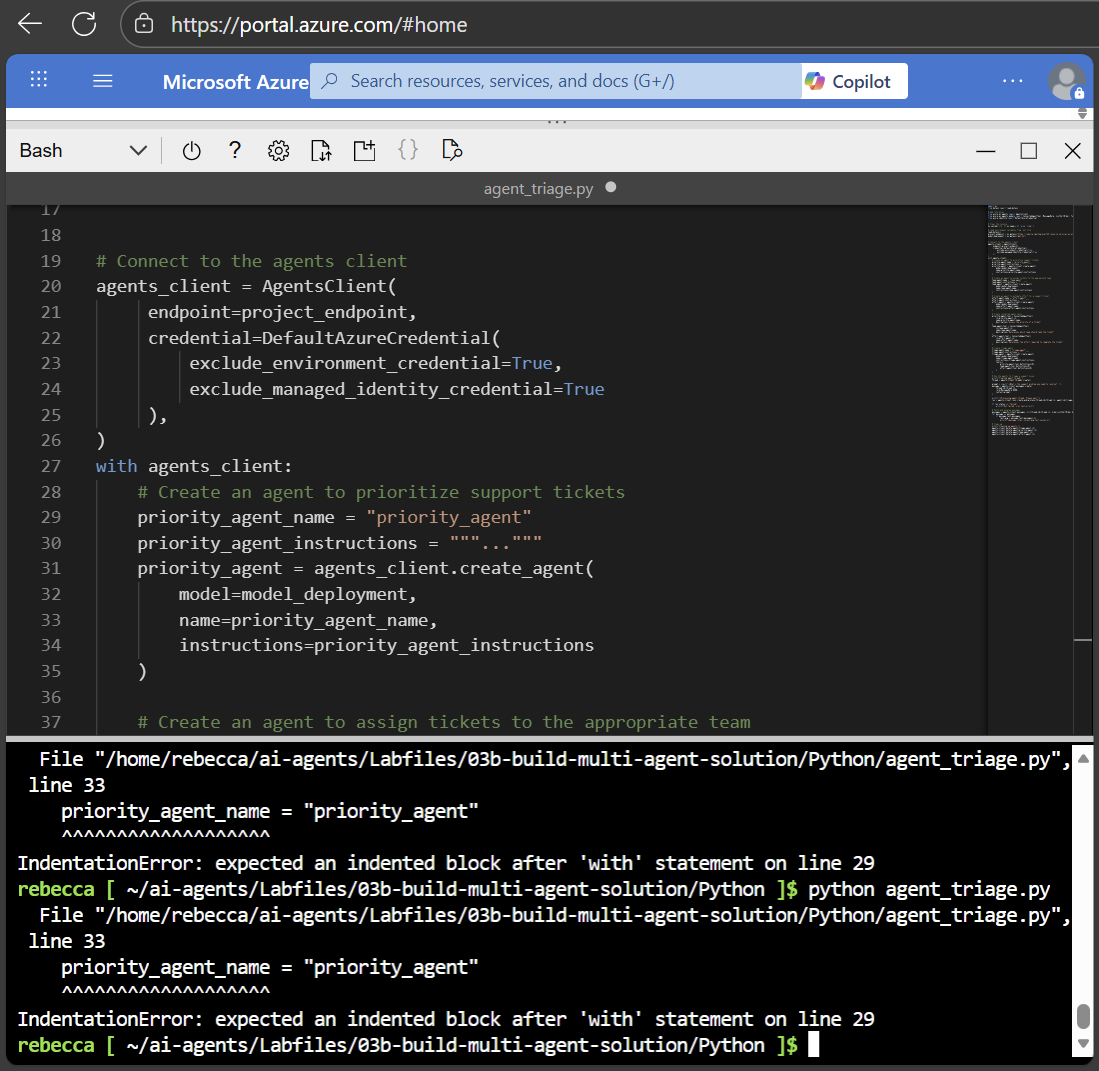
Task: Open the three-dot more options menu
Action: (x=1012, y=81)
